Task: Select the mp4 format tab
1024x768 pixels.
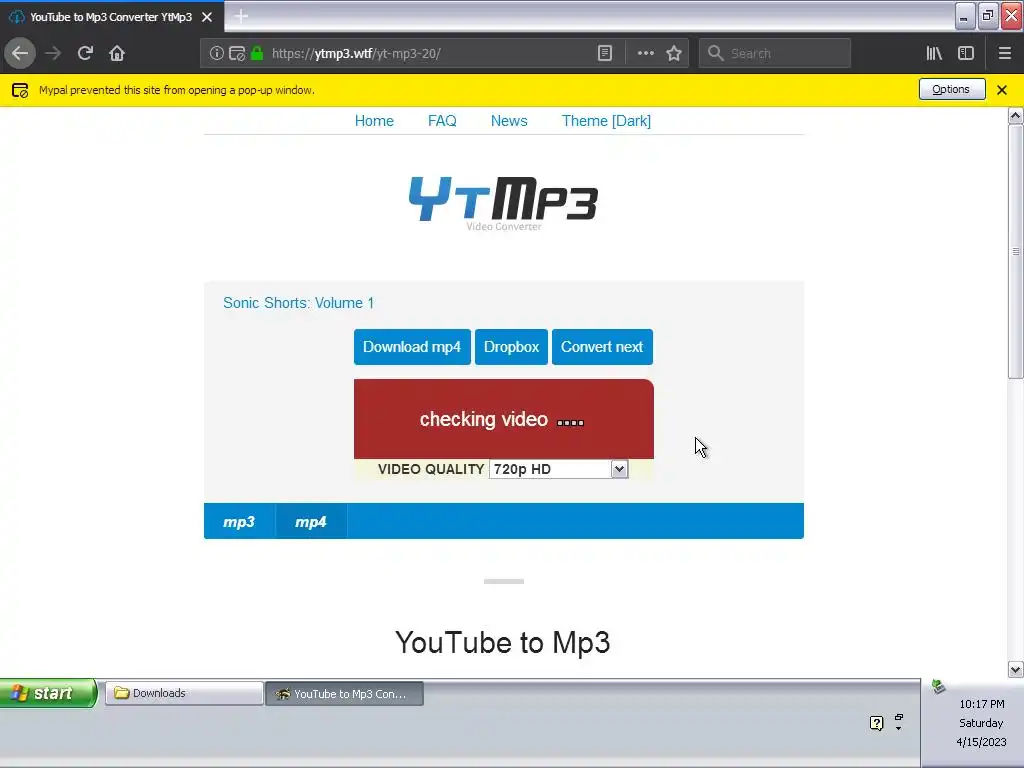Action: click(311, 521)
